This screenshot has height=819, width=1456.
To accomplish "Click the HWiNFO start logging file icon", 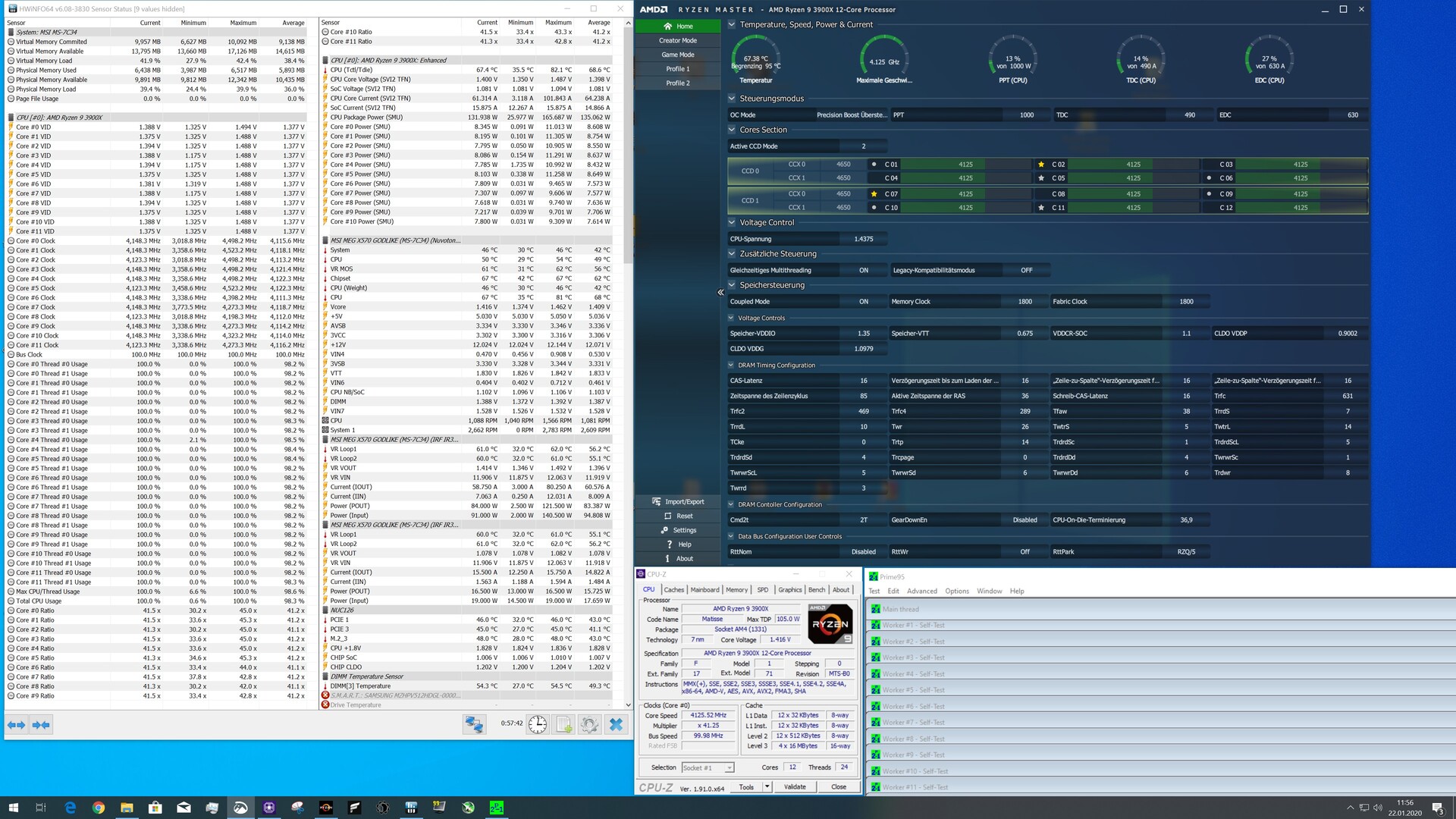I will tap(563, 725).
